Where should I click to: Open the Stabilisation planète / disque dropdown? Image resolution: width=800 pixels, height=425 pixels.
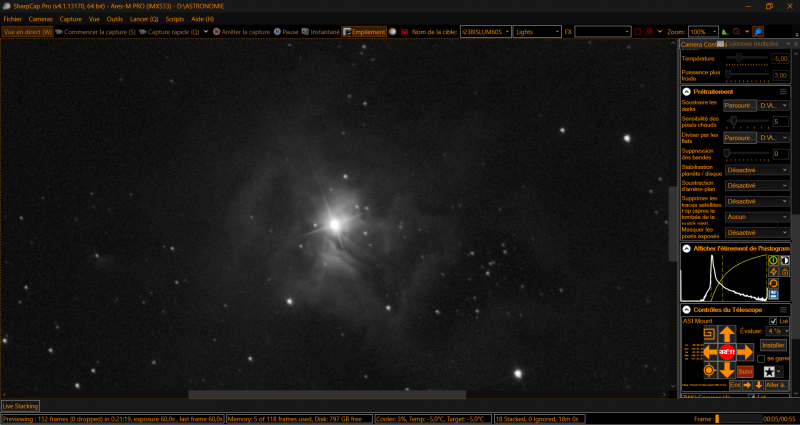[x=757, y=170]
